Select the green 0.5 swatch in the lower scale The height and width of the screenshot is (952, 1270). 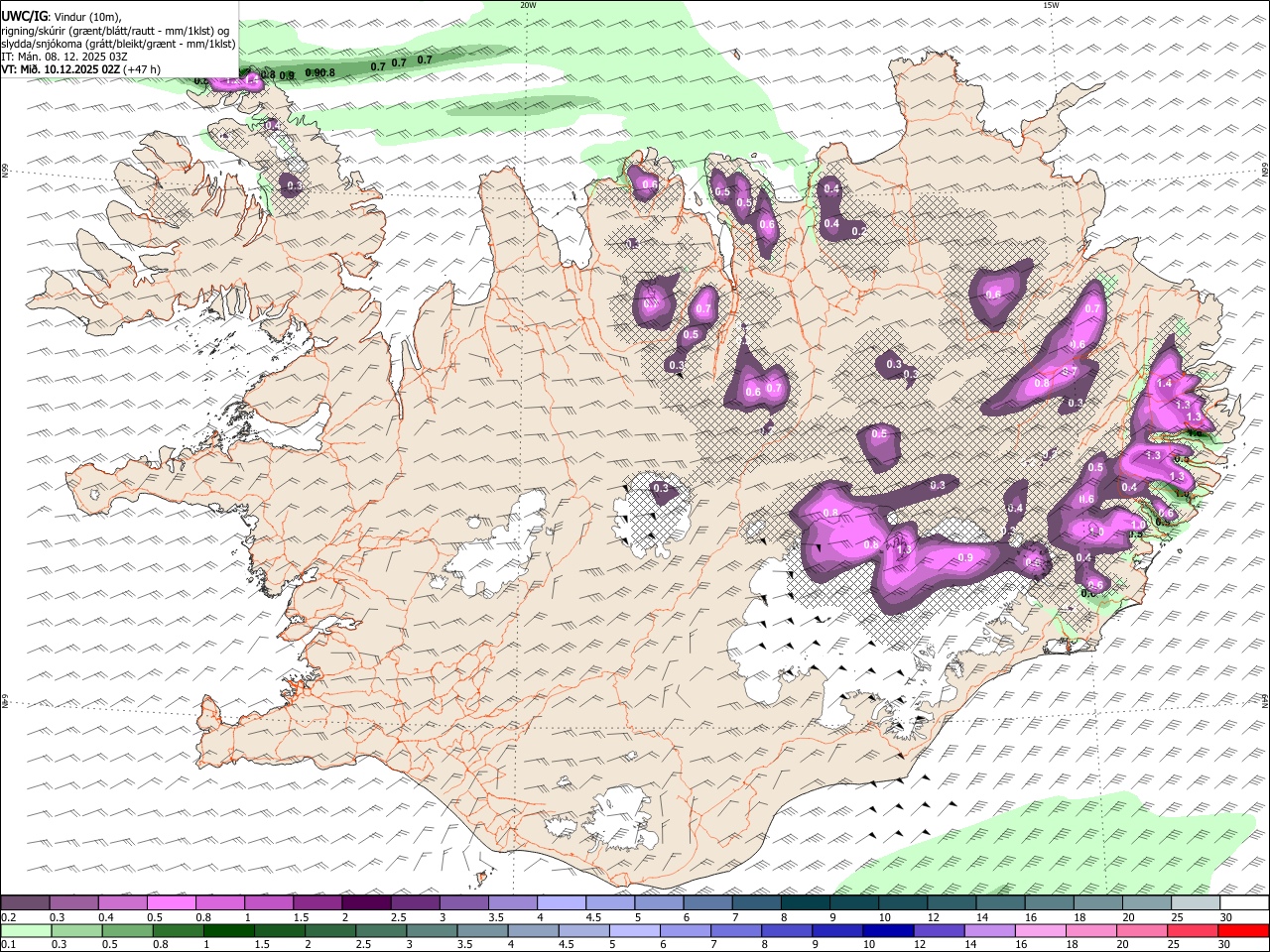(127, 931)
